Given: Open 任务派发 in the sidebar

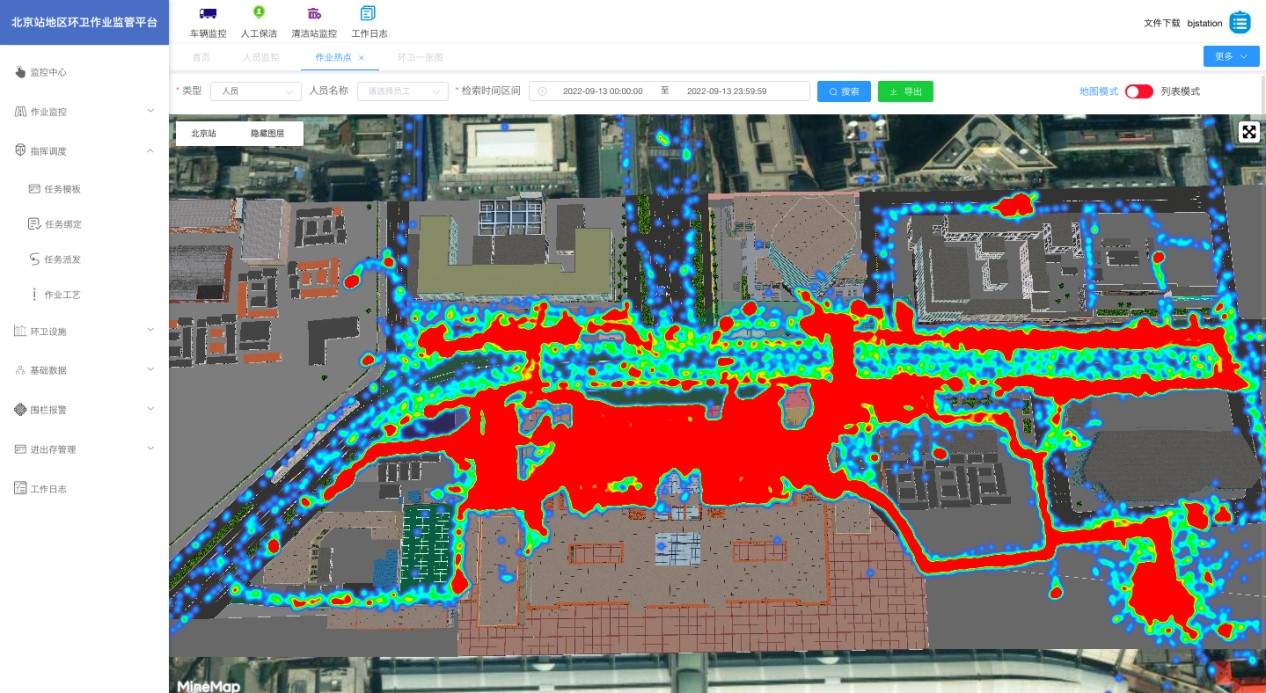Looking at the screenshot, I should coord(62,259).
